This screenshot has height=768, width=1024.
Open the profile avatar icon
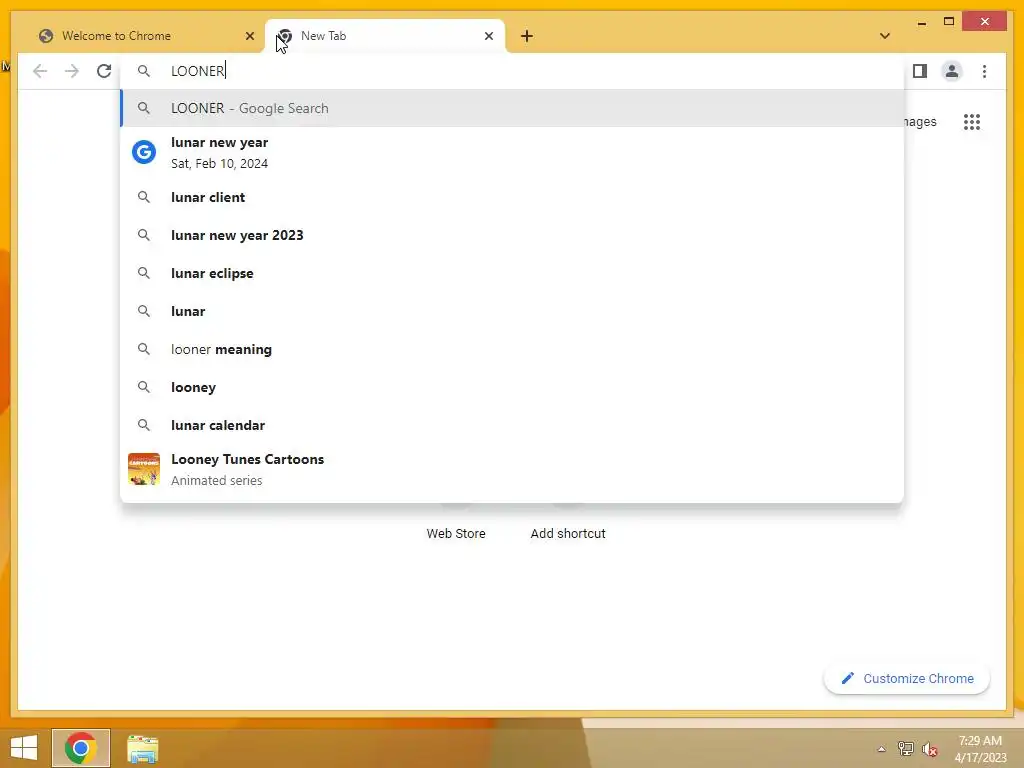point(952,71)
